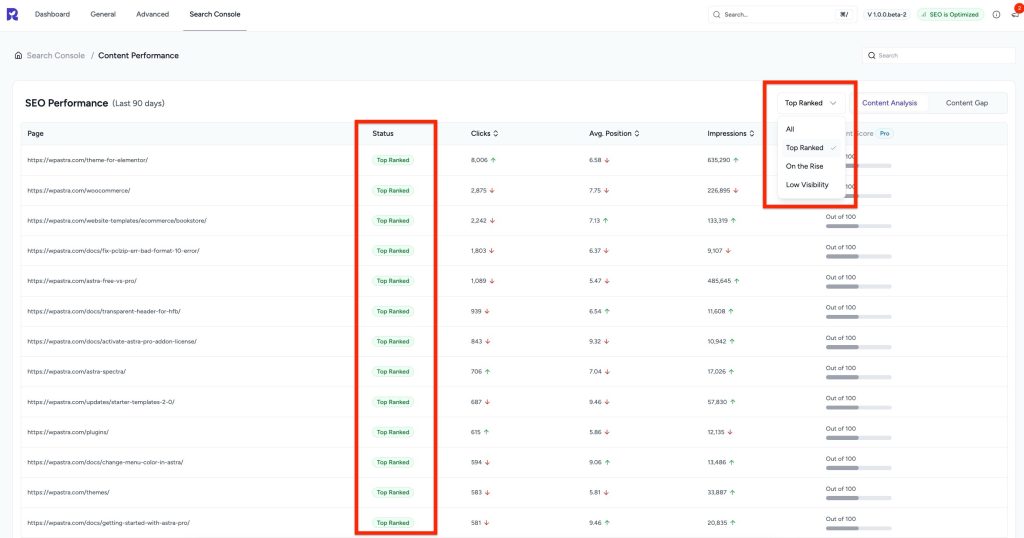This screenshot has width=1024, height=538.
Task: Click the SEO is Optimized badge
Action: 950,14
